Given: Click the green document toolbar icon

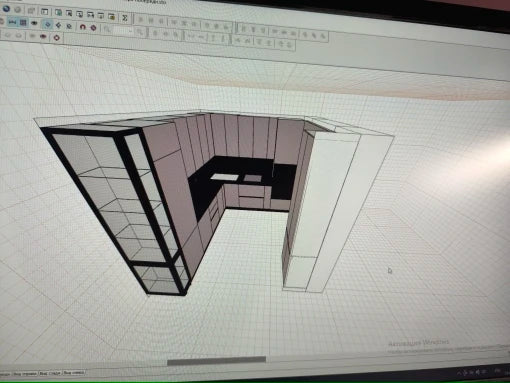Looking at the screenshot, I should point(58,13).
